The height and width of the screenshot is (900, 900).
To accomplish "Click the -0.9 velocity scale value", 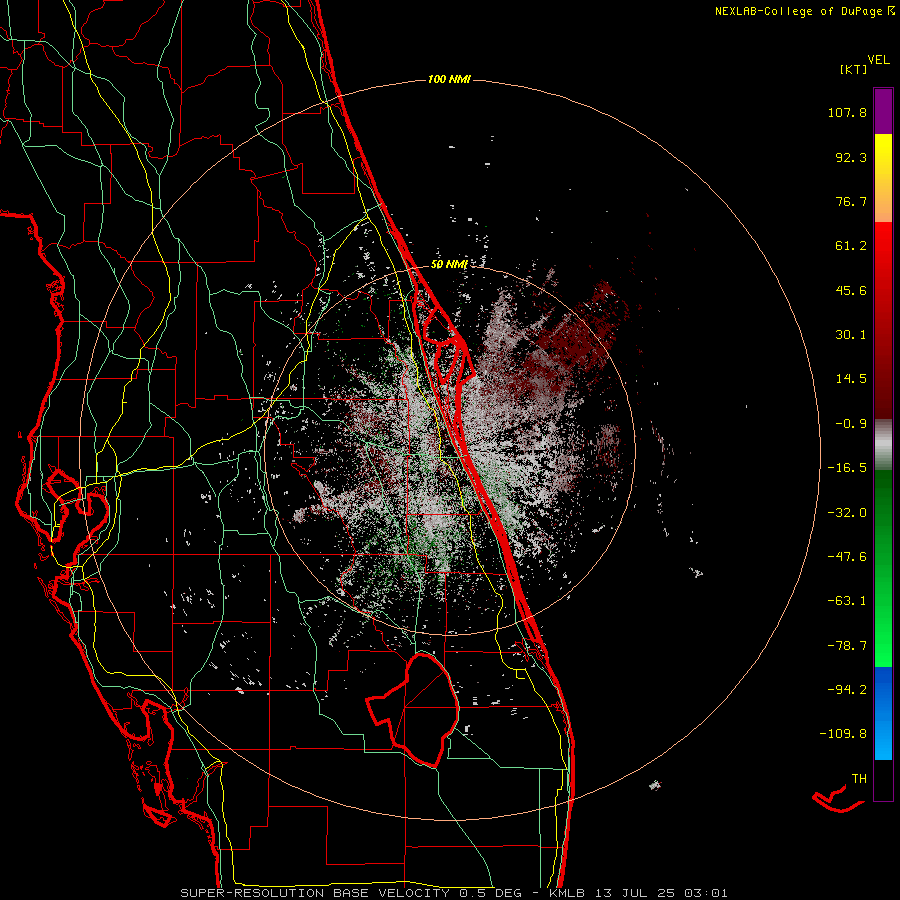I will [x=851, y=424].
